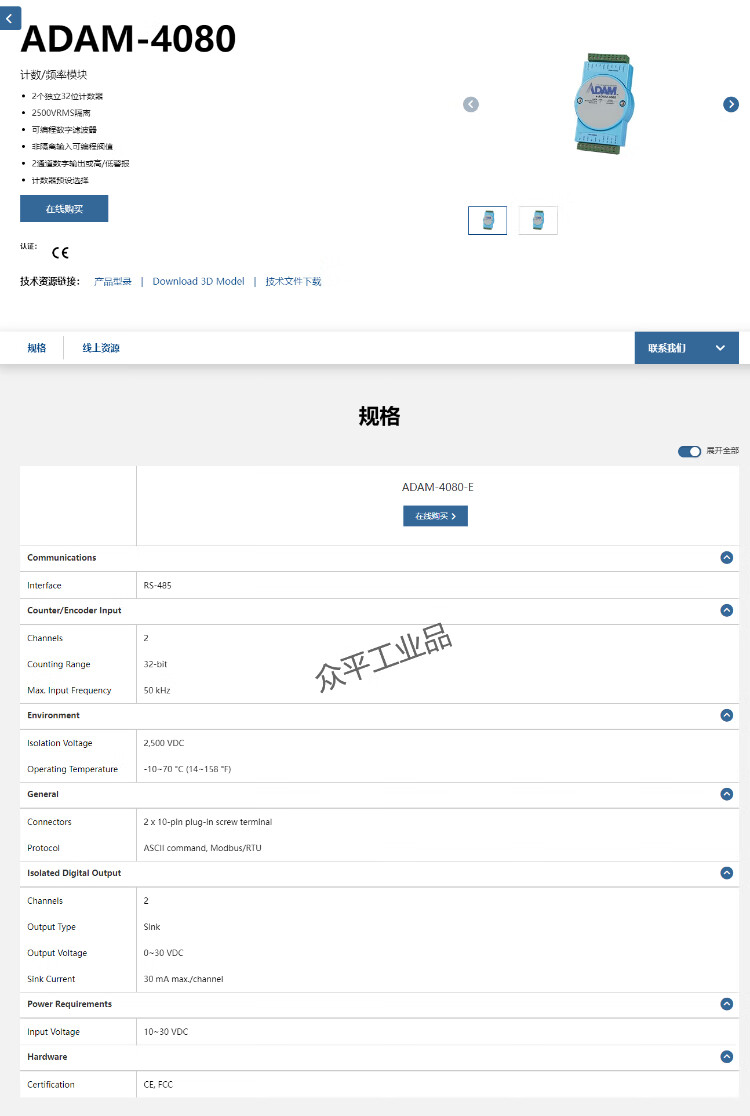Click the 在线购买 button under ADAM-4080-E
The width and height of the screenshot is (750, 1116).
[x=435, y=516]
